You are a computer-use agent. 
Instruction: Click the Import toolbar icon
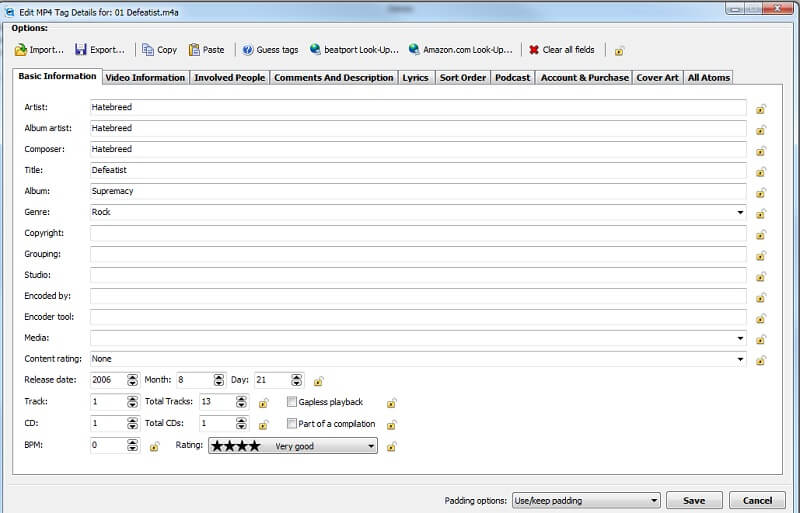[x=20, y=49]
